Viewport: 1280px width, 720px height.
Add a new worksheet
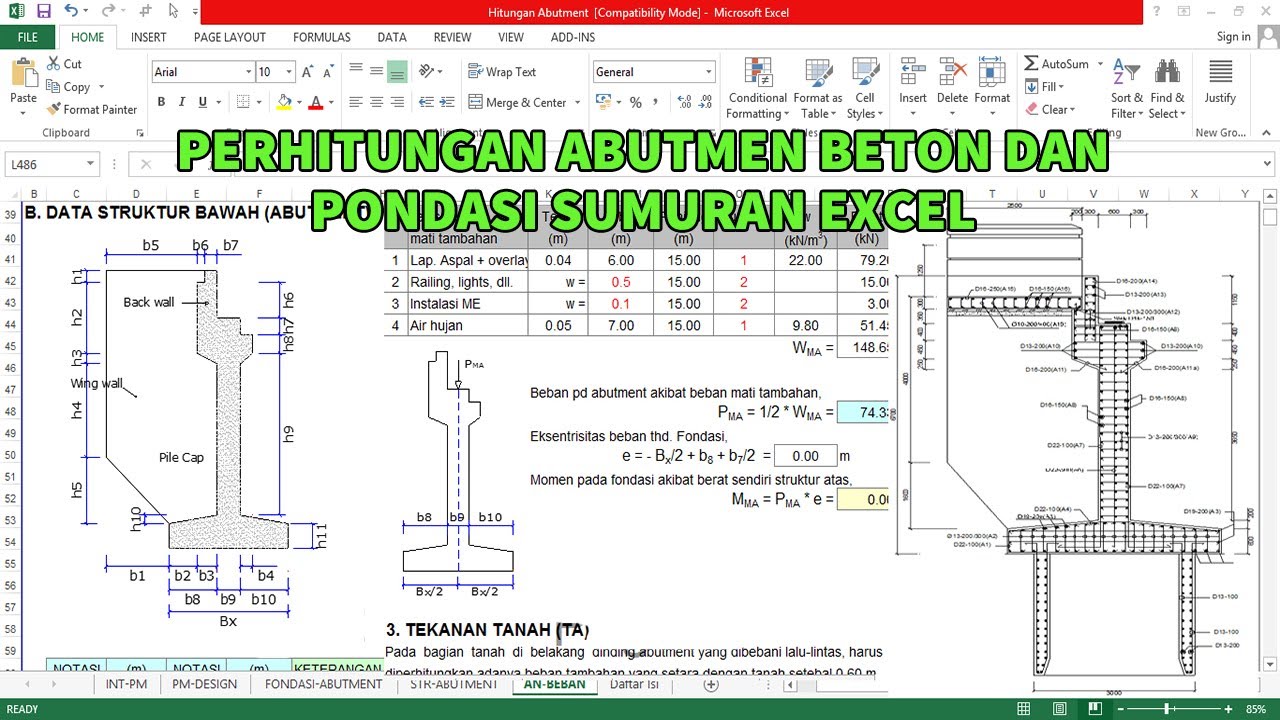pyautogui.click(x=711, y=685)
